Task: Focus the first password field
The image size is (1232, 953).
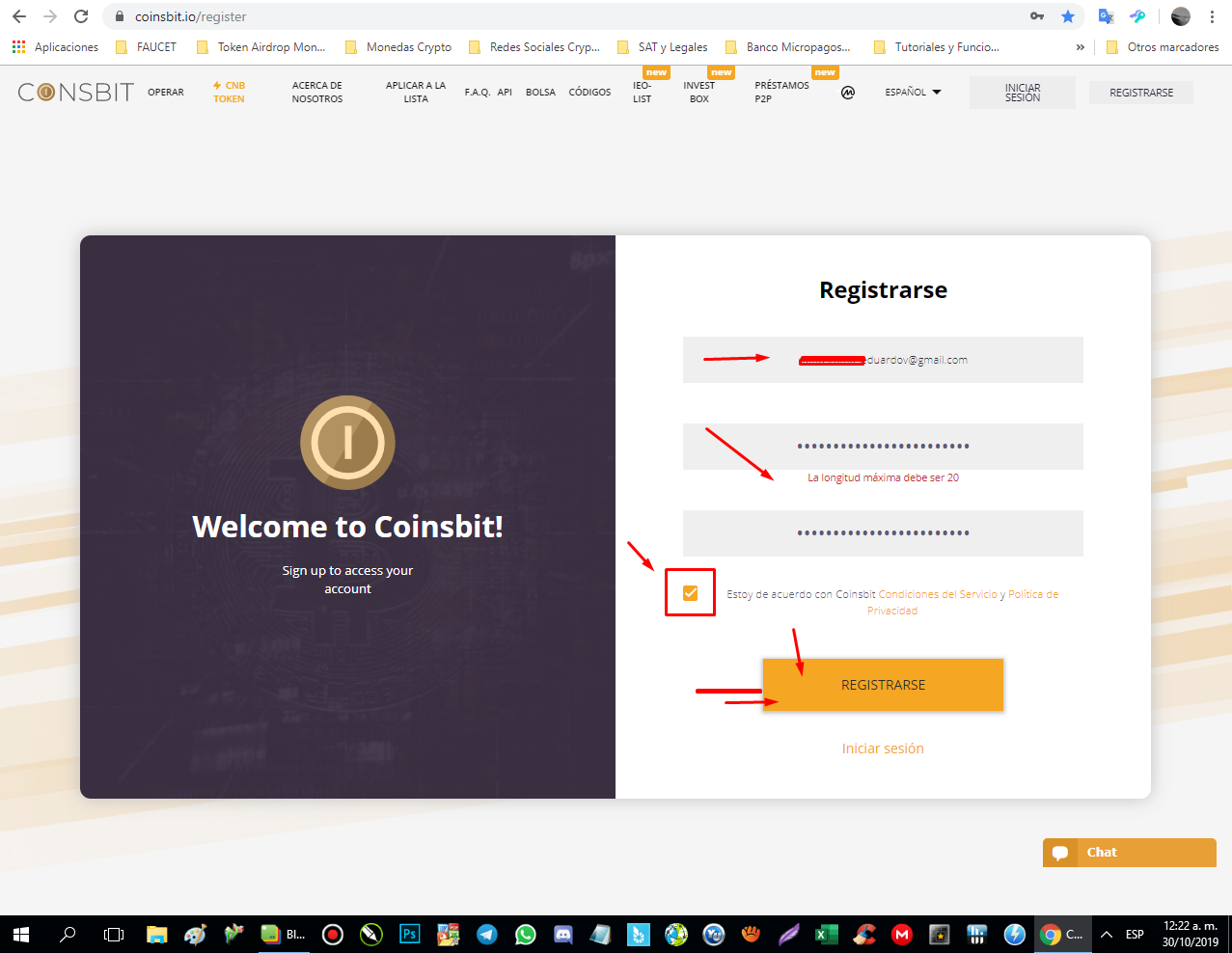Action: click(x=883, y=447)
